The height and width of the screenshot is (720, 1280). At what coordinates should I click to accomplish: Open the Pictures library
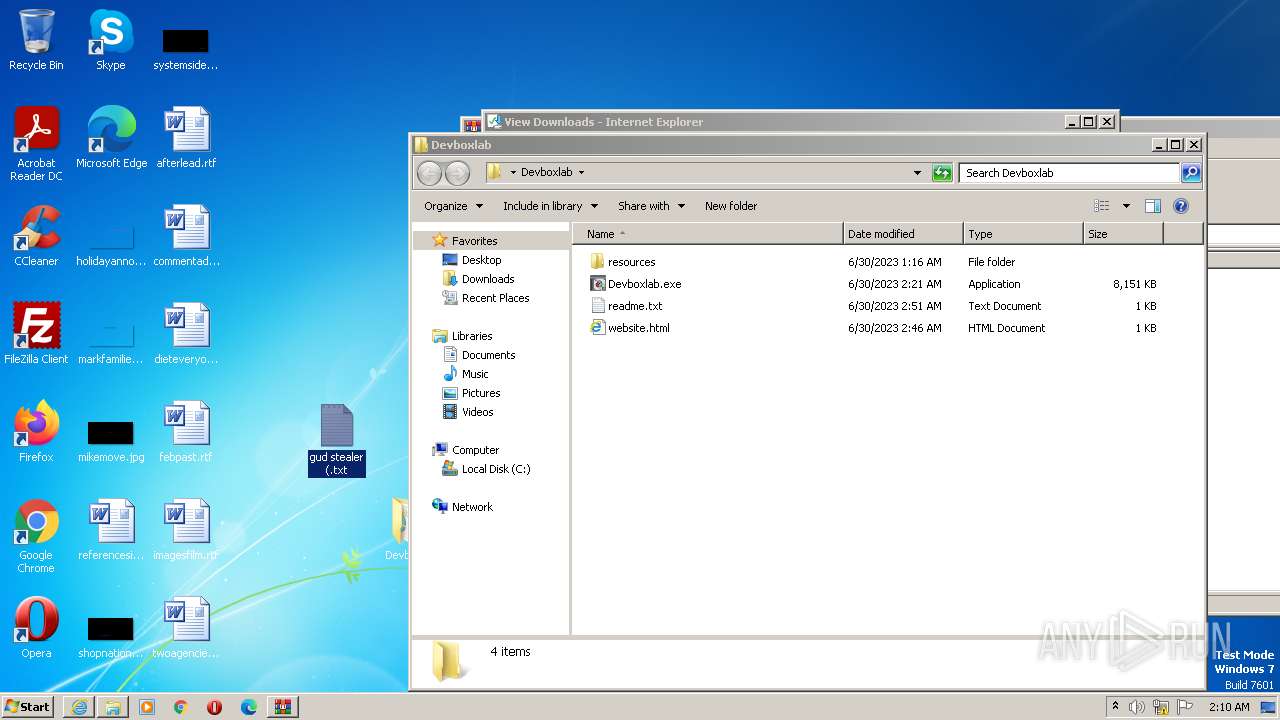click(x=480, y=393)
